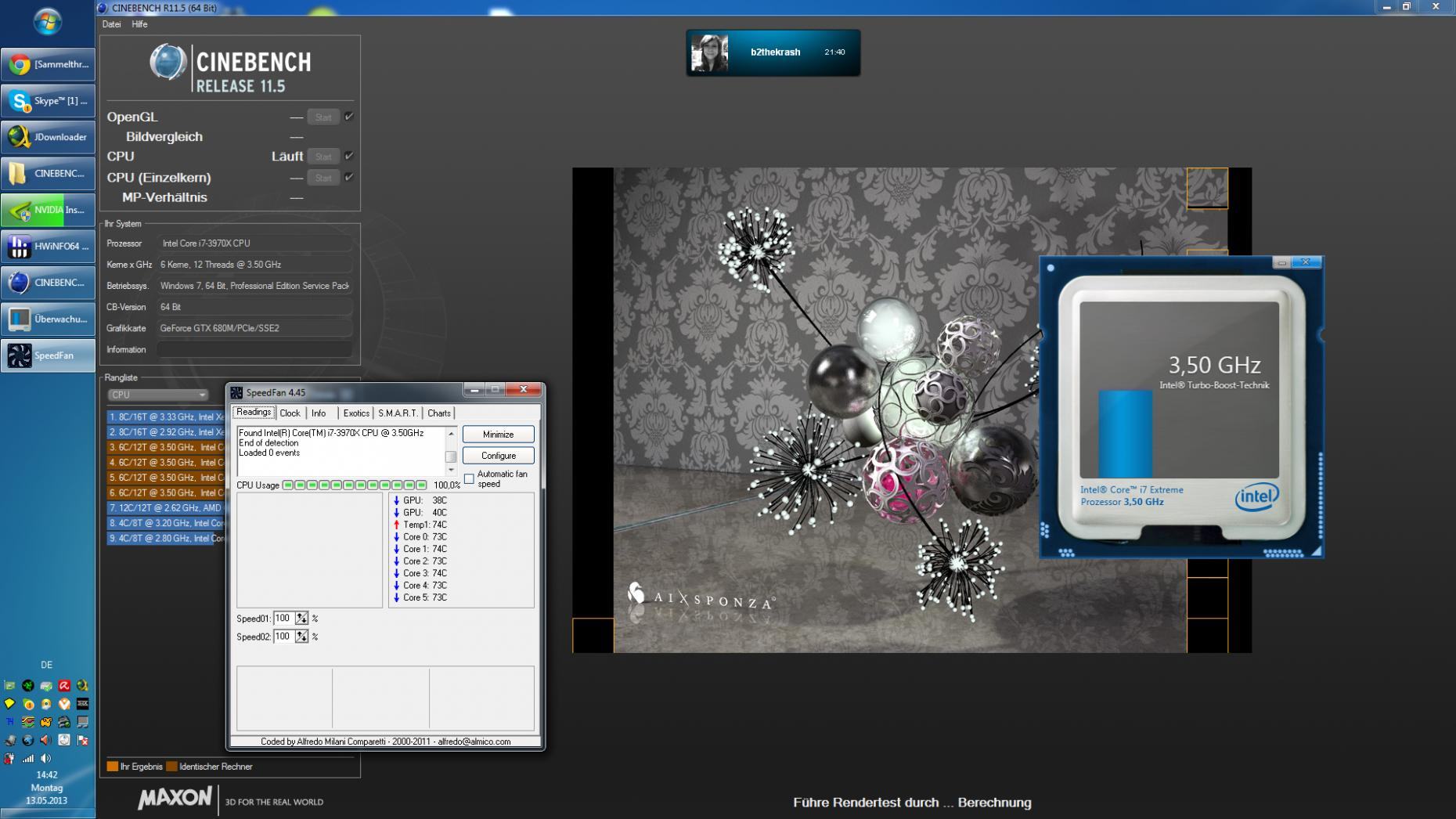Toggle the CPU (Einzelkern) test checkbox
Image resolution: width=1456 pixels, height=819 pixels.
(349, 177)
